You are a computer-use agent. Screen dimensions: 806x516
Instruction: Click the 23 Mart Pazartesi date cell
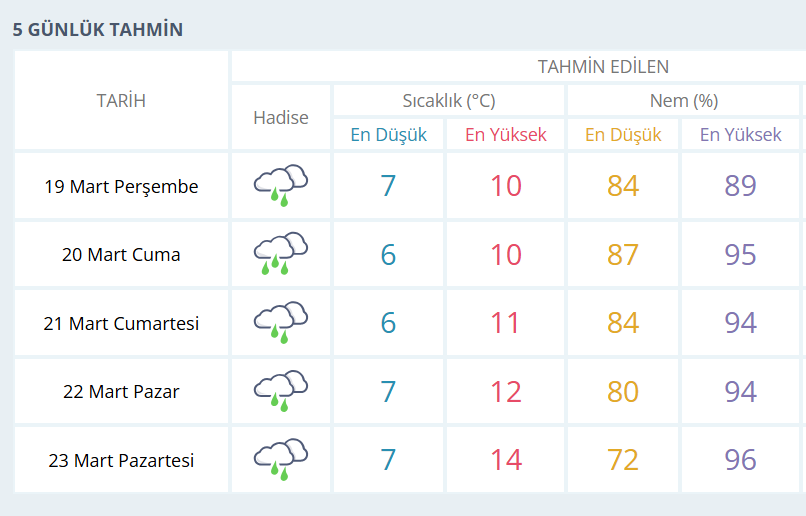[121, 460]
